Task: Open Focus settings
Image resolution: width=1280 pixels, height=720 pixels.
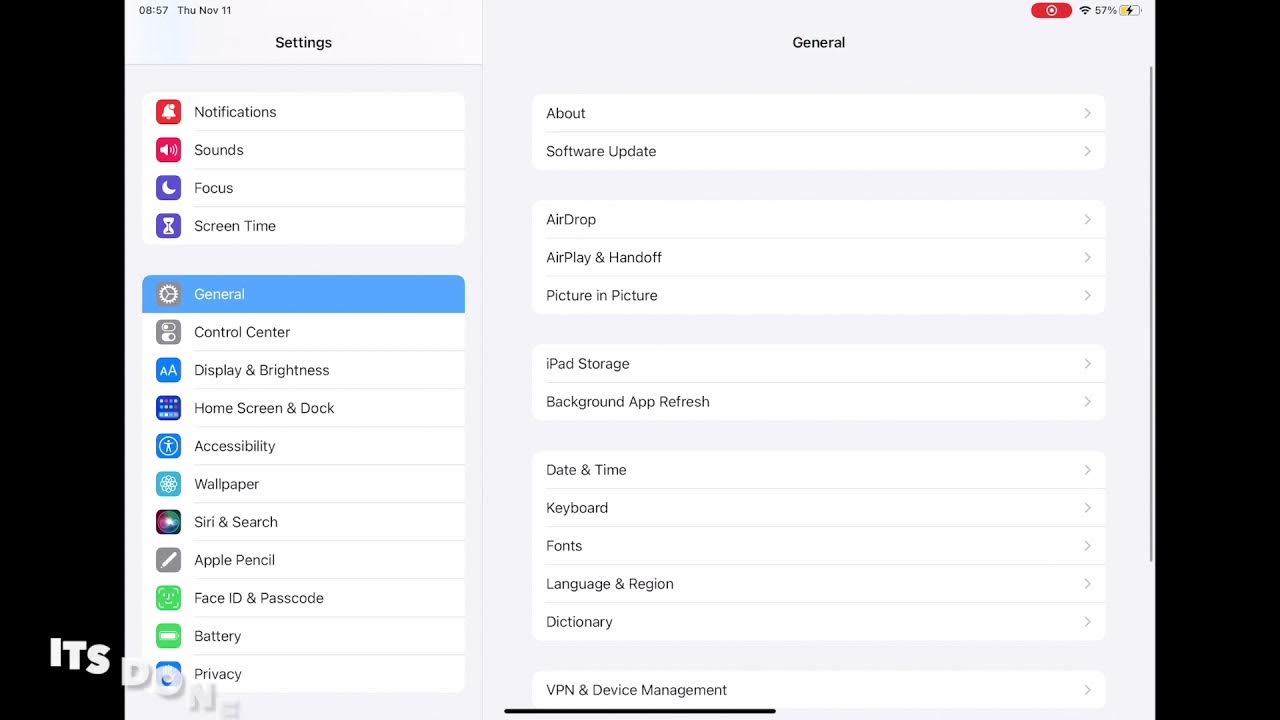Action: tap(303, 188)
